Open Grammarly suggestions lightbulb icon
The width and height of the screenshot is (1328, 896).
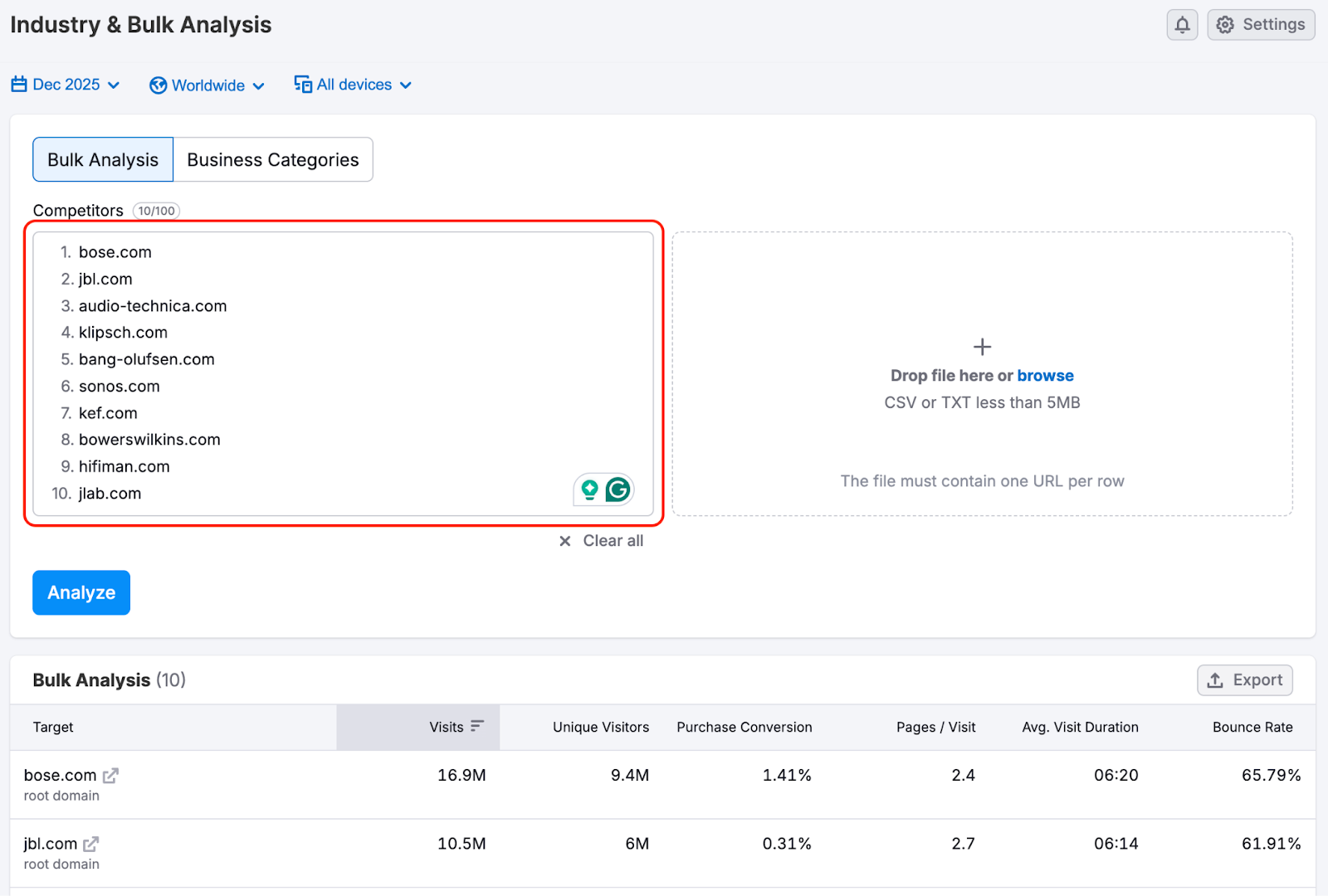click(589, 489)
